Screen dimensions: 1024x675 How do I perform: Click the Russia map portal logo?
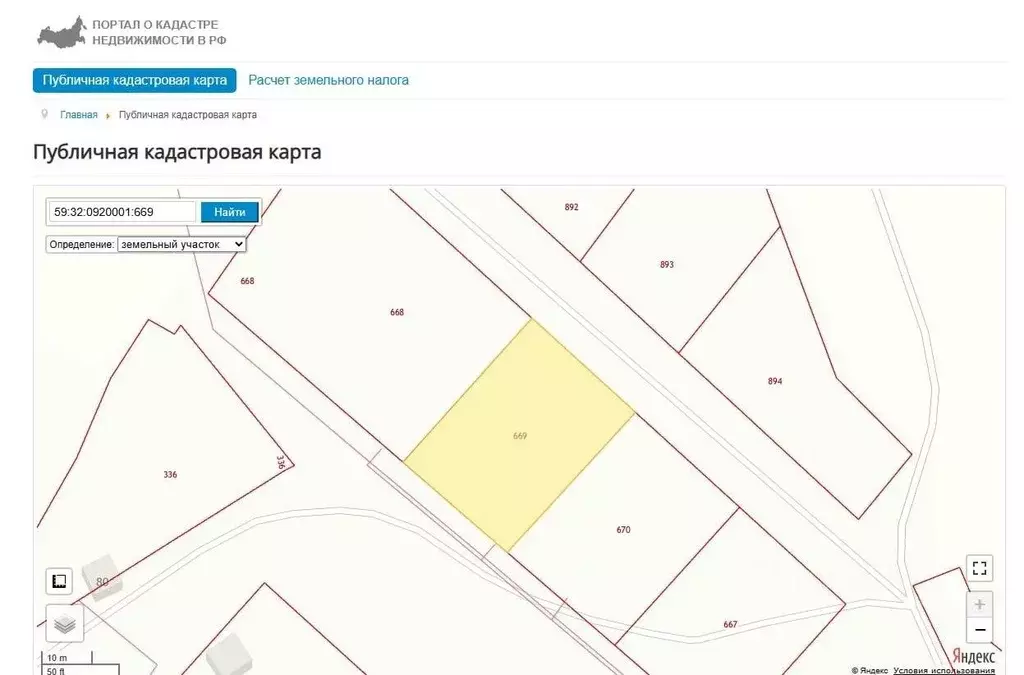[x=60, y=31]
